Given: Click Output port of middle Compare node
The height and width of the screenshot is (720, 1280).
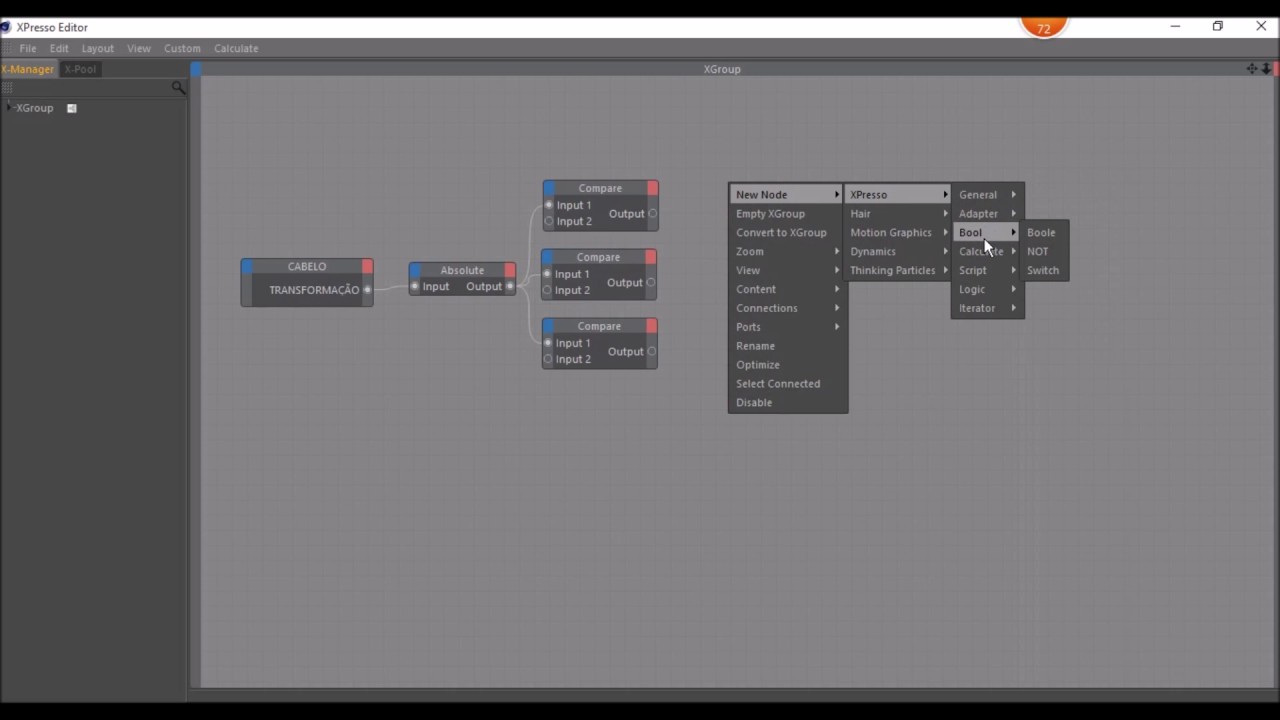Looking at the screenshot, I should 651,282.
